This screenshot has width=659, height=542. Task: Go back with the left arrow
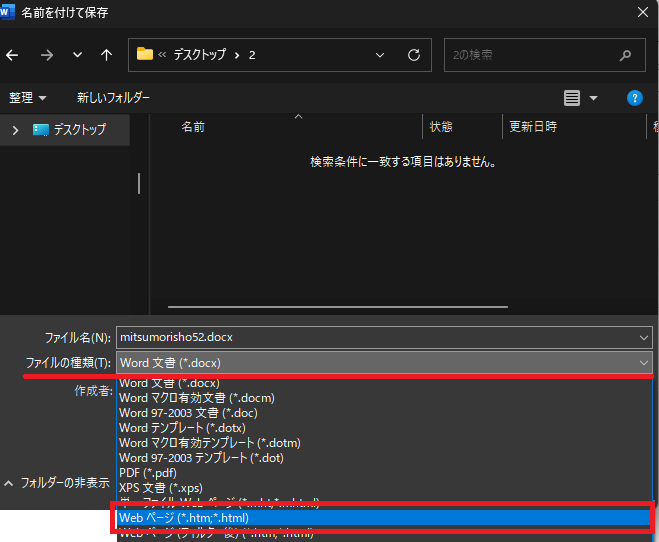click(12, 55)
